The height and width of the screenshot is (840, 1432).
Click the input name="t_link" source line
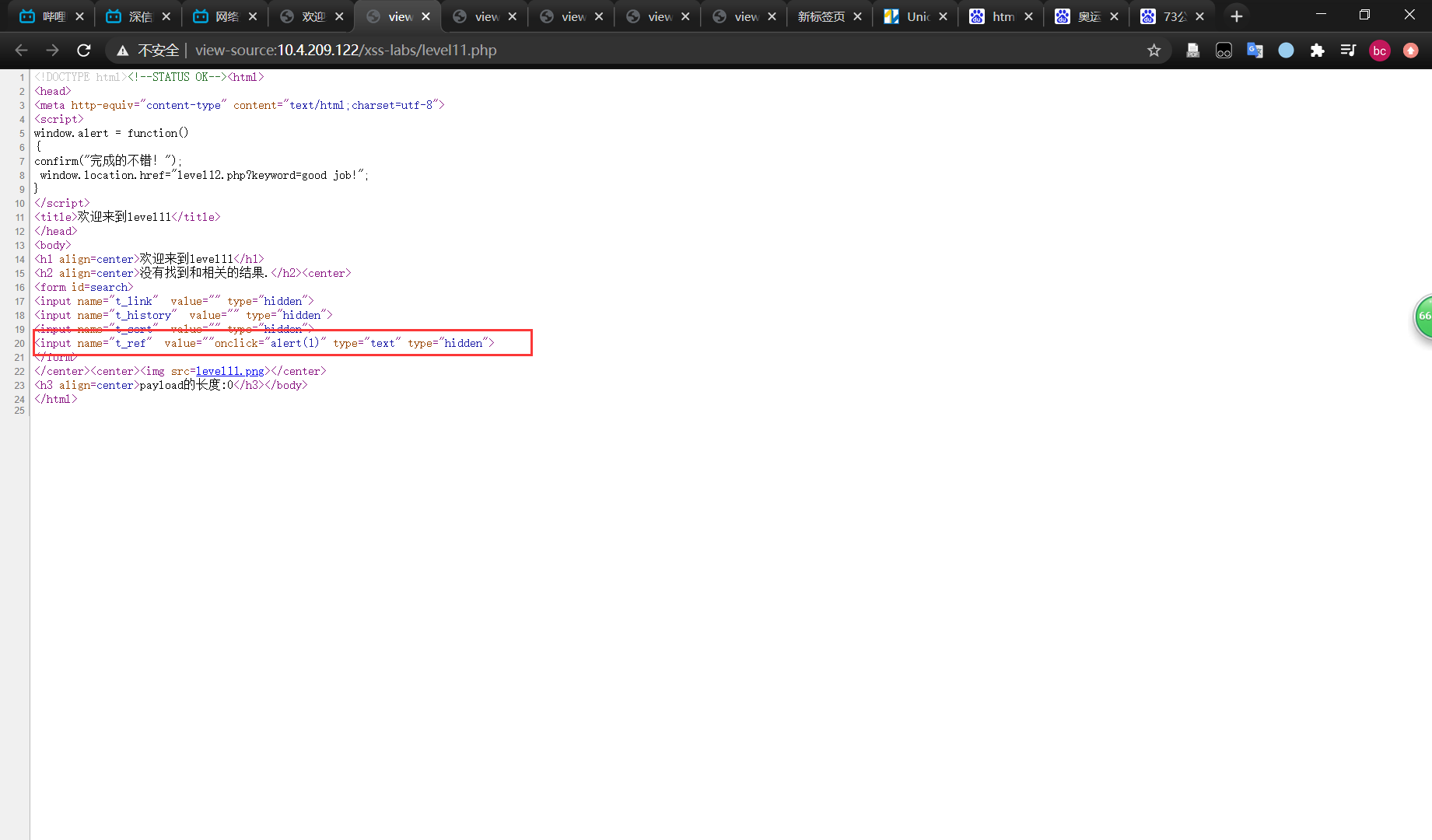(174, 301)
